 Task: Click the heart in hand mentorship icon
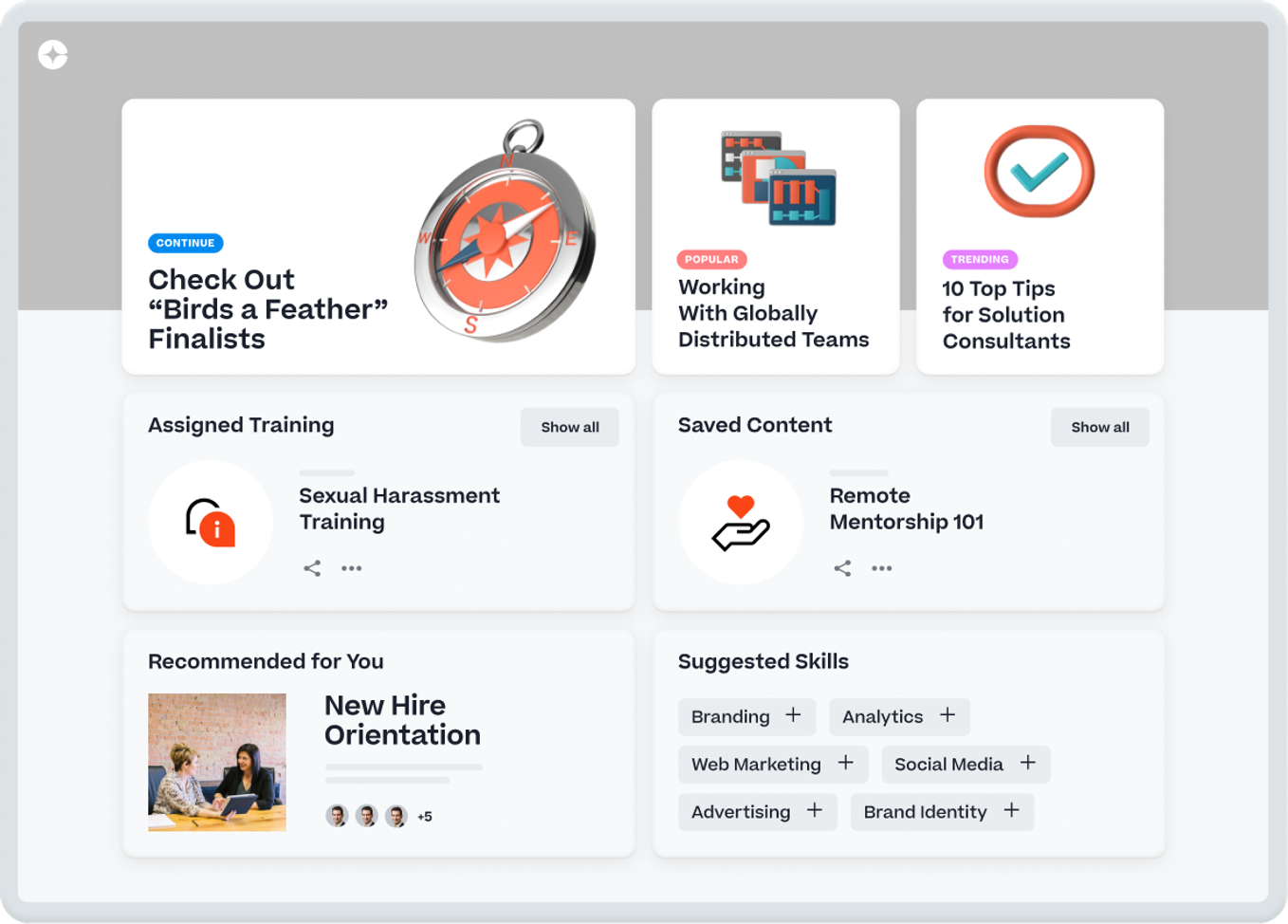[x=741, y=523]
